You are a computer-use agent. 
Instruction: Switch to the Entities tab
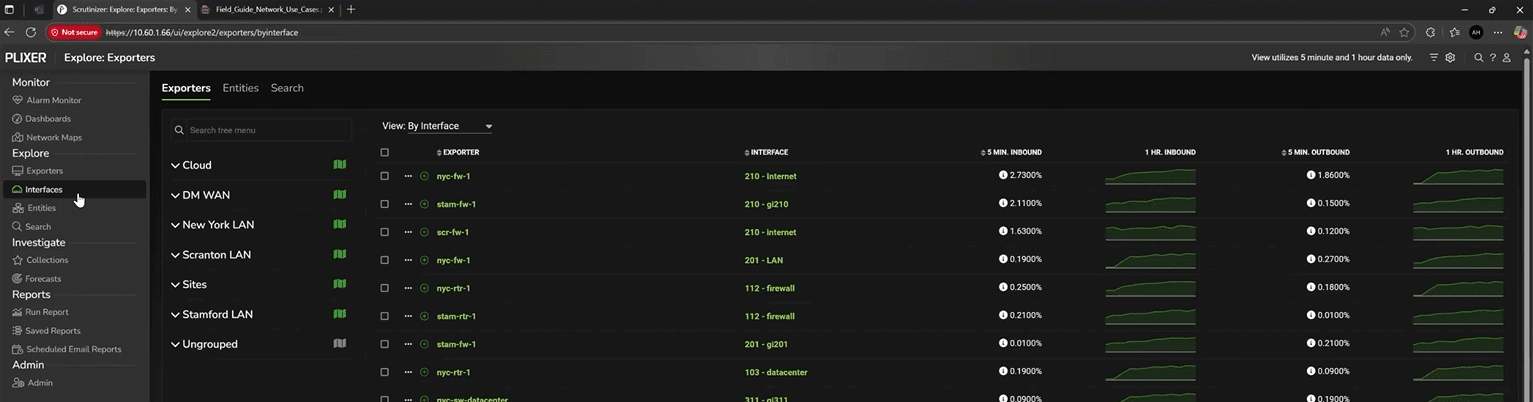(x=240, y=88)
